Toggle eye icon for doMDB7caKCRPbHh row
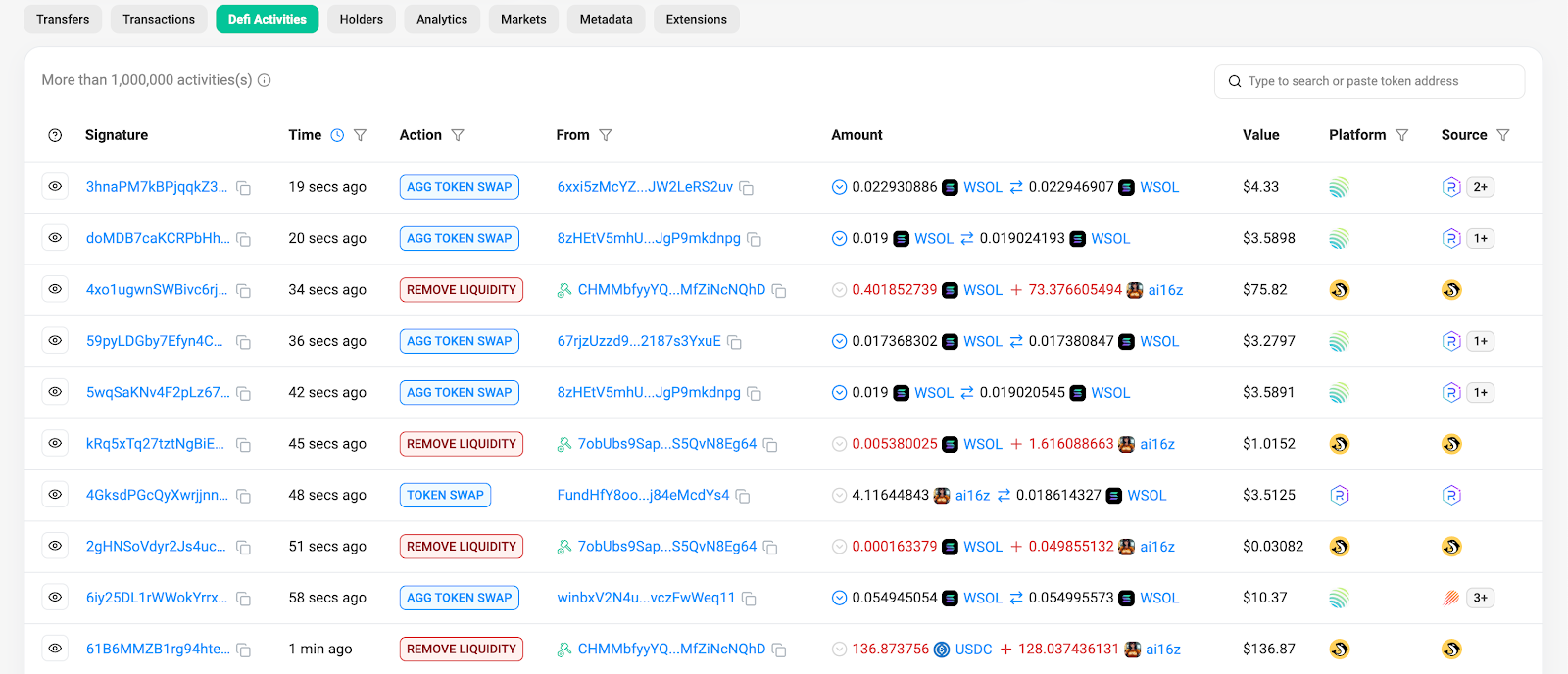Viewport: 1568px width, 674px height. point(55,238)
